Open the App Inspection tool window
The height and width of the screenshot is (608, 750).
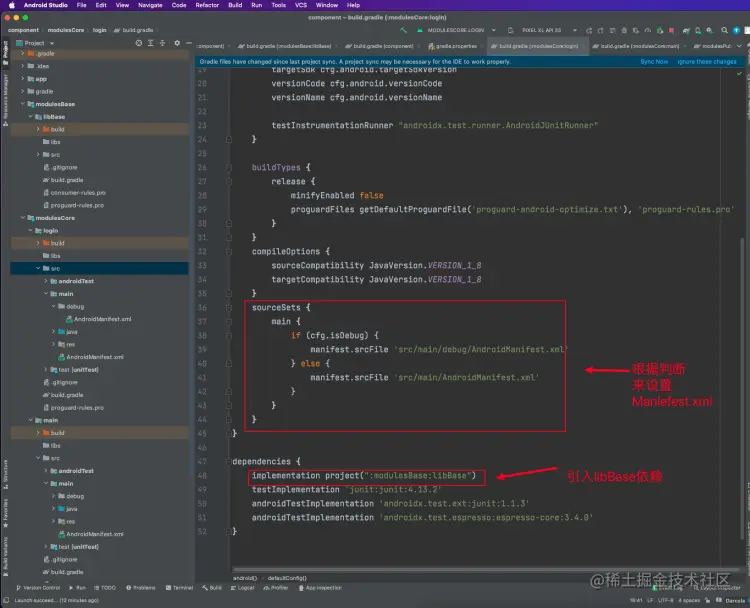tap(320, 588)
